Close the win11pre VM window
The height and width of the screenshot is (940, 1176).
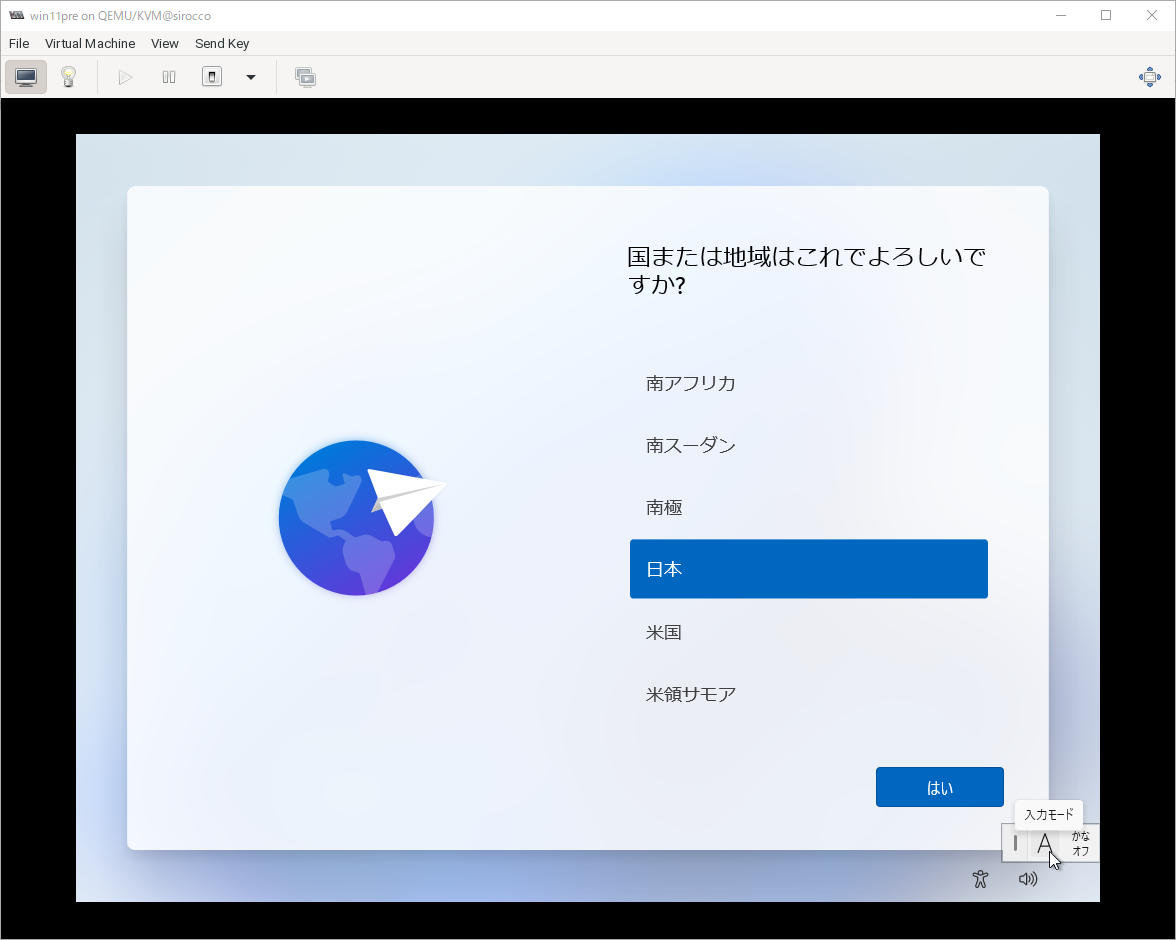1152,15
